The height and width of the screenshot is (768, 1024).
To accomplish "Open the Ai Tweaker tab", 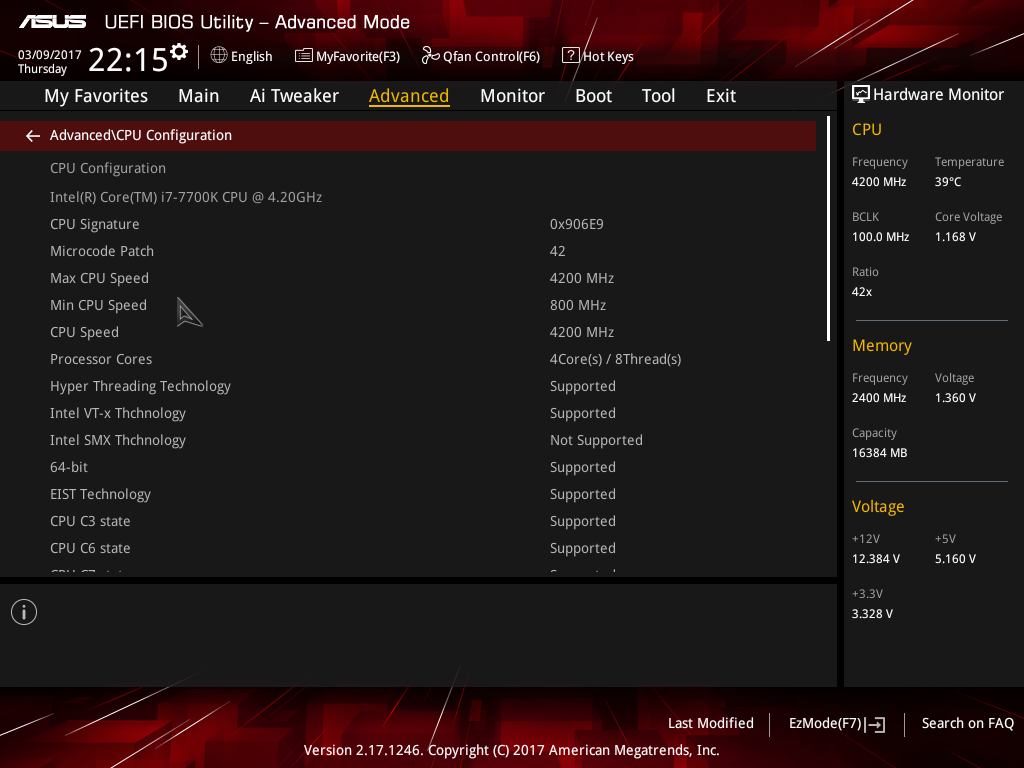I will (x=294, y=96).
